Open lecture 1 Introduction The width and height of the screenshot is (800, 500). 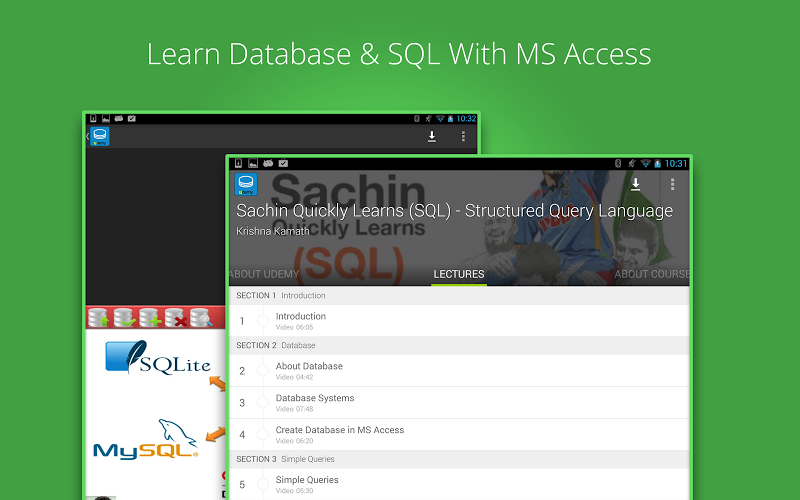pyautogui.click(x=459, y=320)
